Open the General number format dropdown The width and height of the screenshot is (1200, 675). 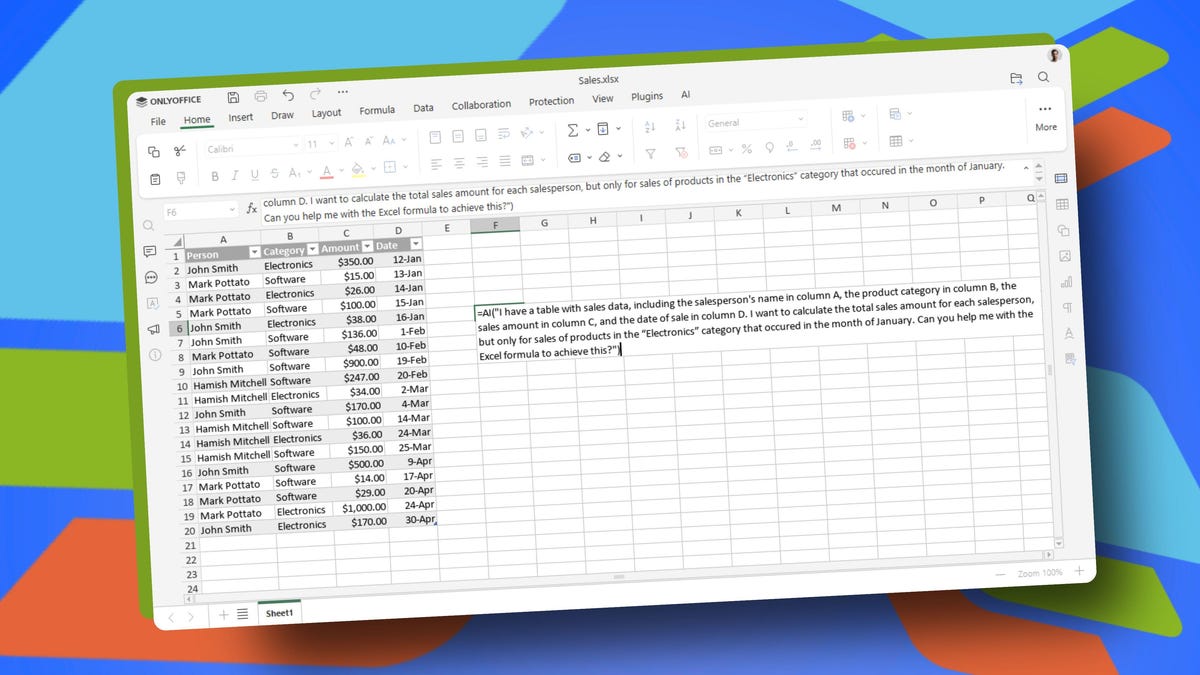click(x=755, y=122)
